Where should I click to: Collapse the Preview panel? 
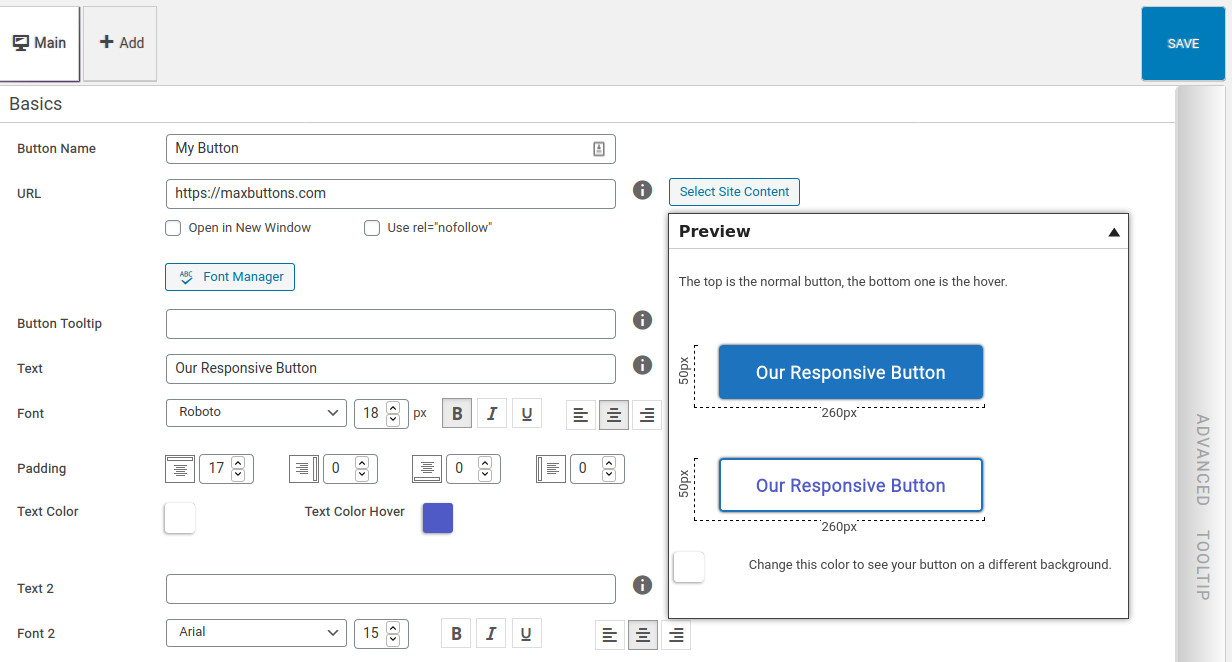pos(1113,231)
